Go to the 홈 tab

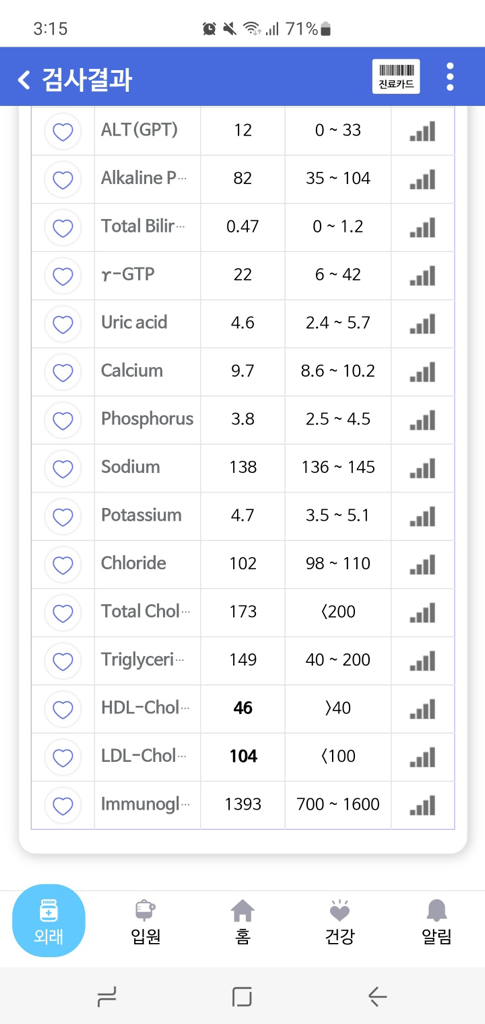[242, 922]
